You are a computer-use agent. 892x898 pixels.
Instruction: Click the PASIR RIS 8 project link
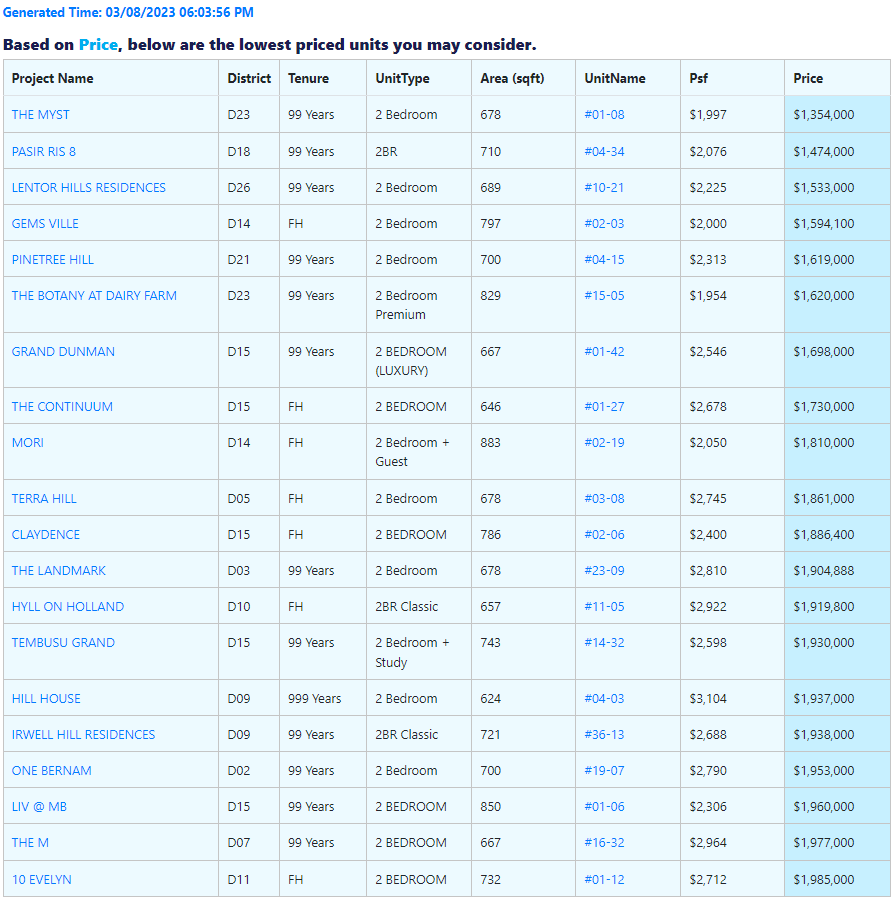coord(44,152)
